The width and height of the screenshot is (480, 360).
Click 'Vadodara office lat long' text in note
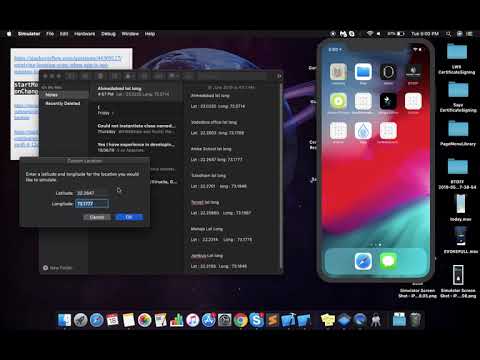pos(214,122)
